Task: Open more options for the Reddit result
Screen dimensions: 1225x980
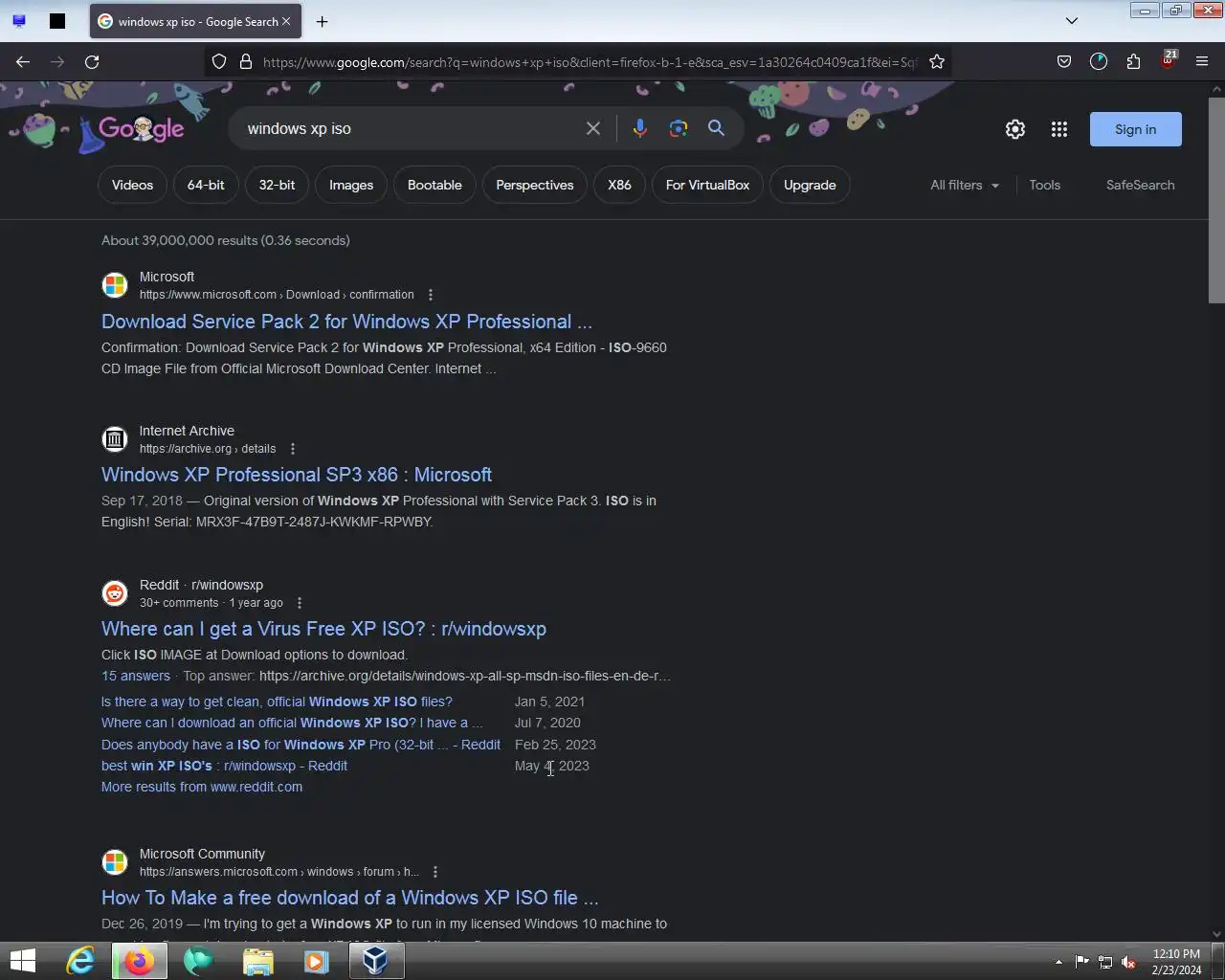Action: tap(300, 603)
